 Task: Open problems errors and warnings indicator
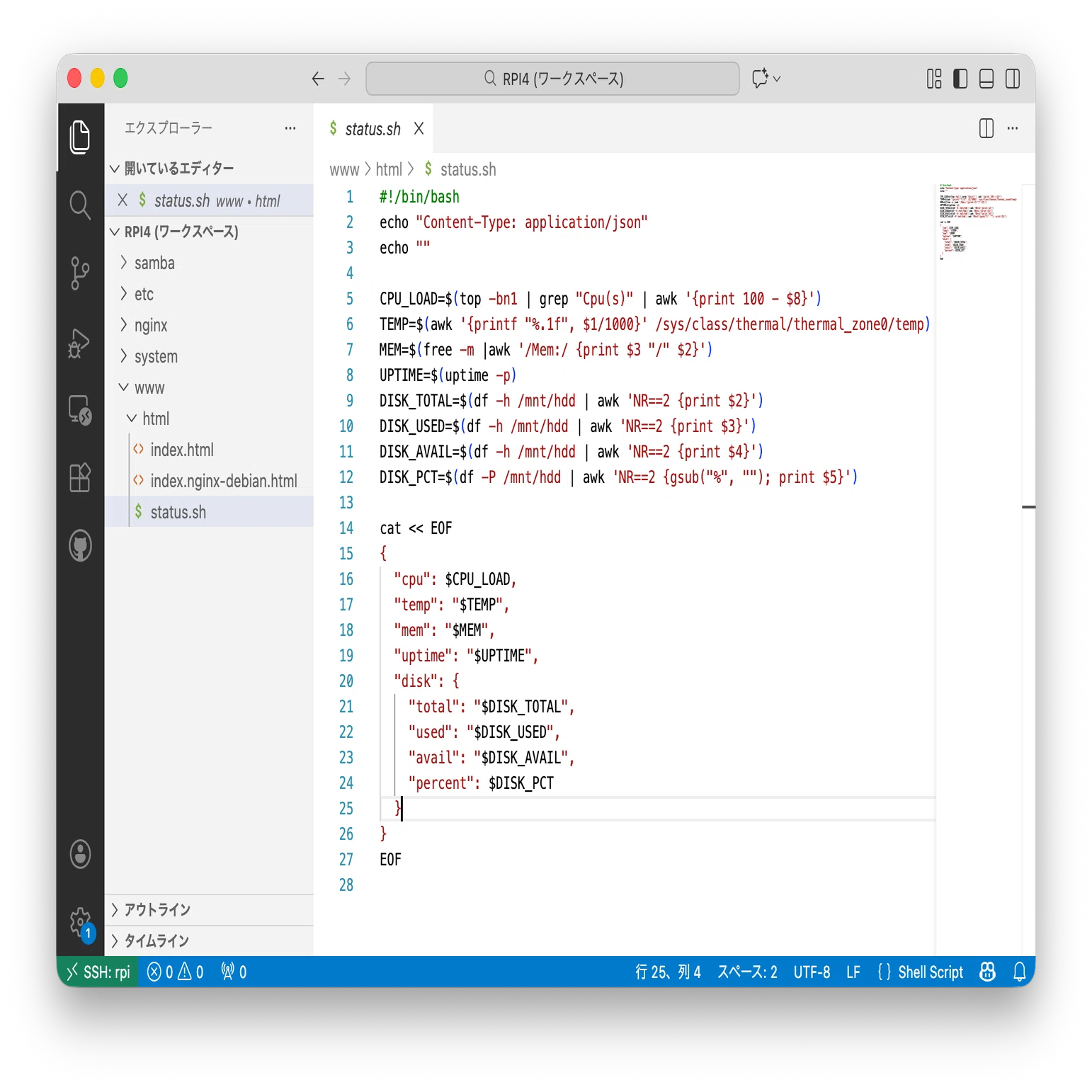[175, 972]
